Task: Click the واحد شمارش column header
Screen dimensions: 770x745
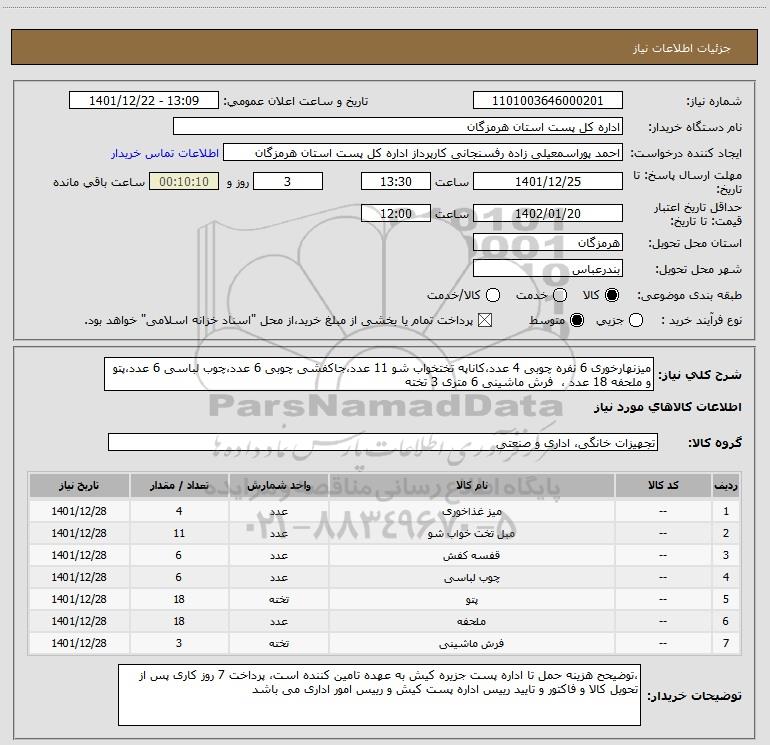Action: 278,486
